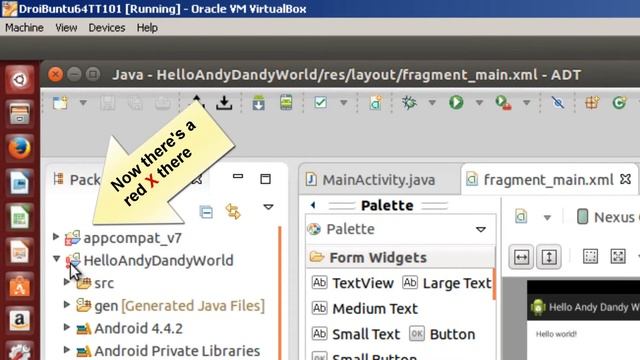The height and width of the screenshot is (360, 640).
Task: Click the green Run button icon
Action: pos(456,102)
